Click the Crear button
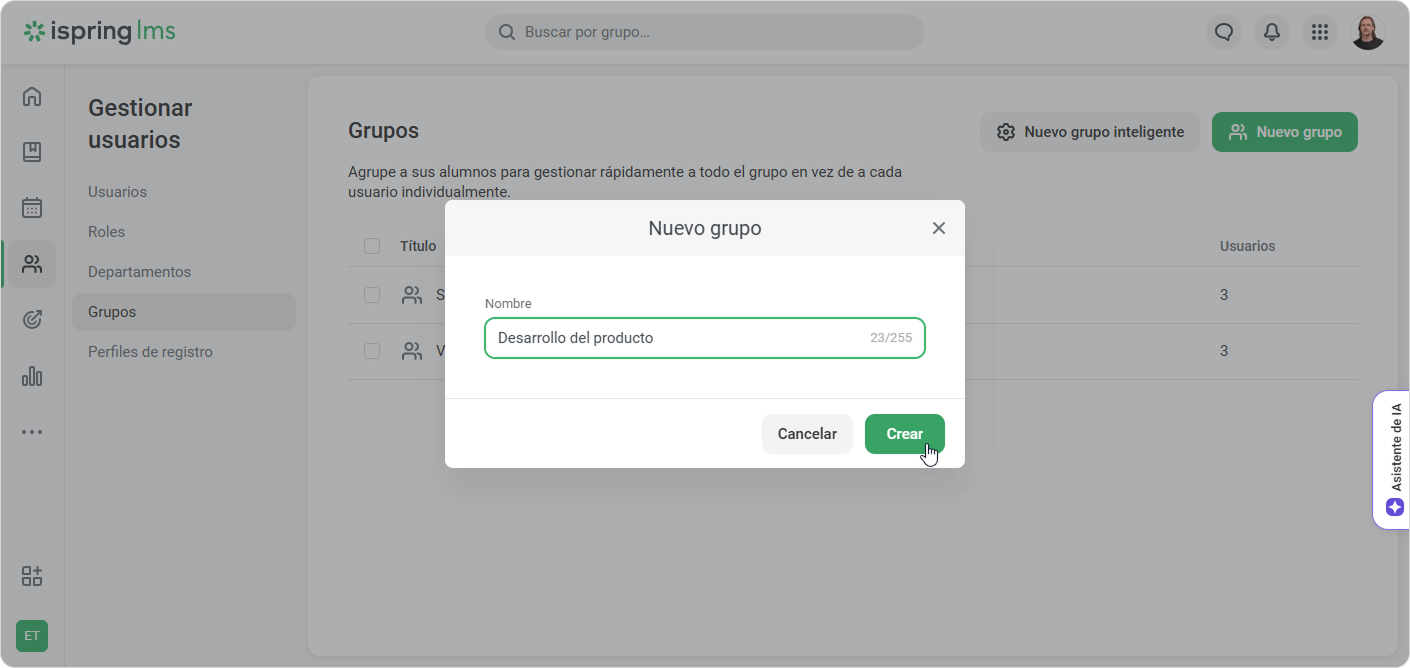Image resolution: width=1410 pixels, height=668 pixels. [904, 434]
